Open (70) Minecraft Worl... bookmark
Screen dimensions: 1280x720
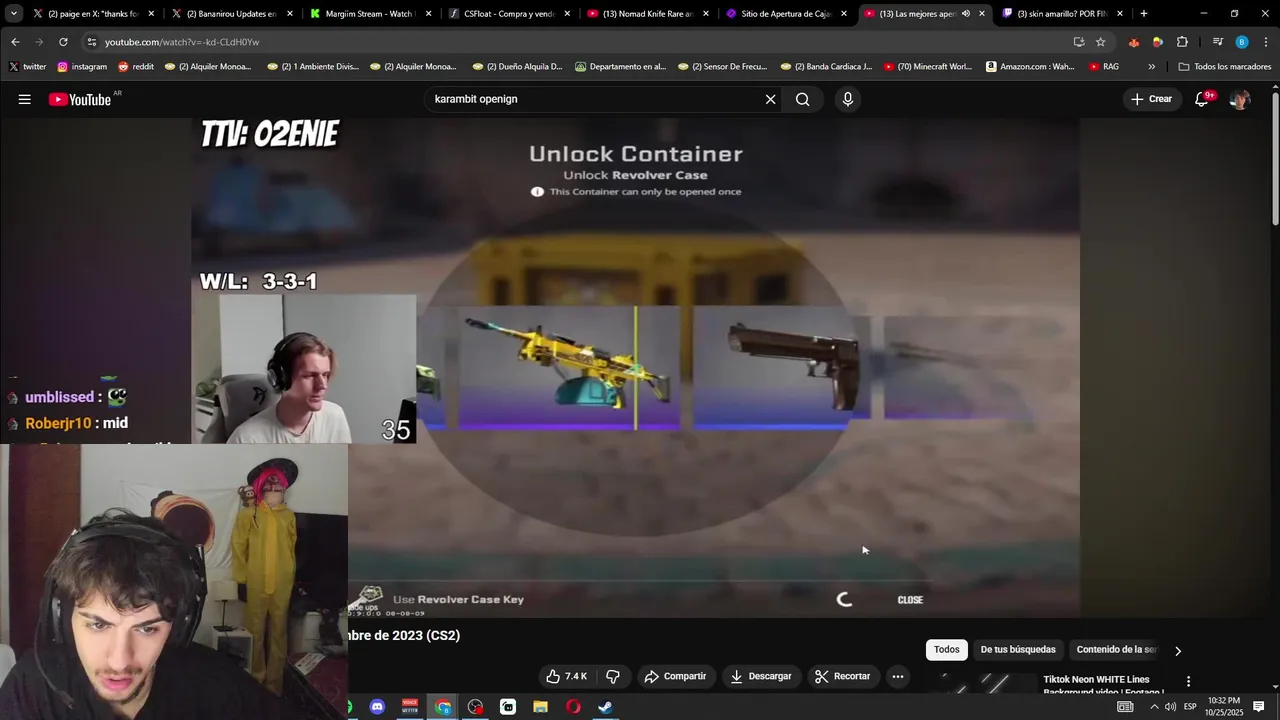pos(927,67)
